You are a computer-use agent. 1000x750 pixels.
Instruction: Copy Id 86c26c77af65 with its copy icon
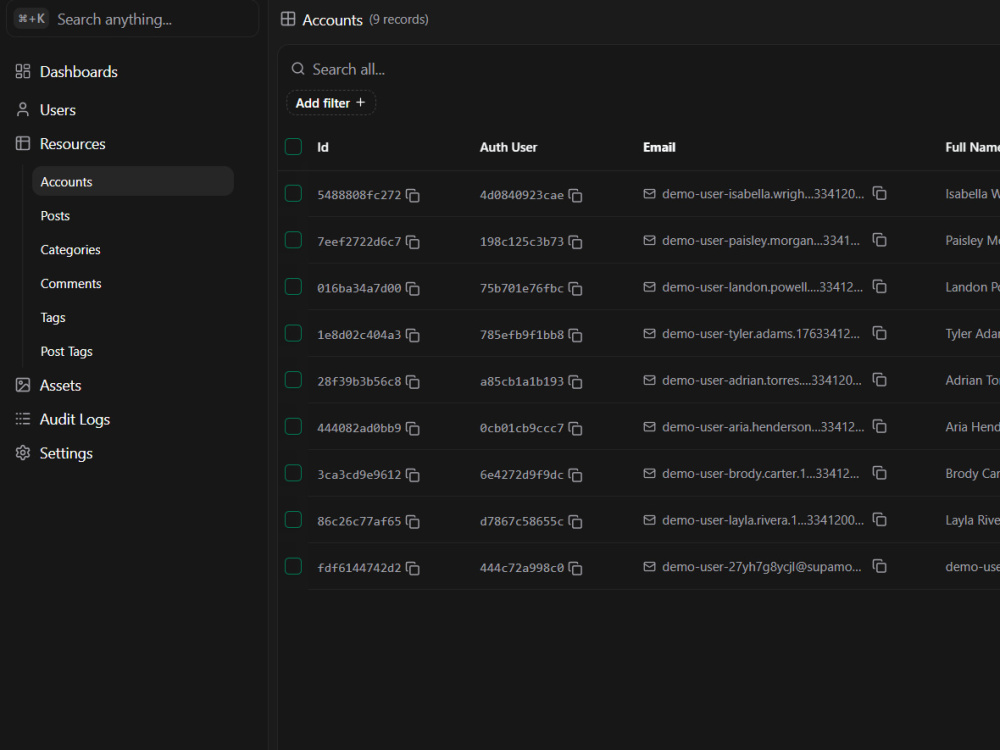(x=413, y=521)
